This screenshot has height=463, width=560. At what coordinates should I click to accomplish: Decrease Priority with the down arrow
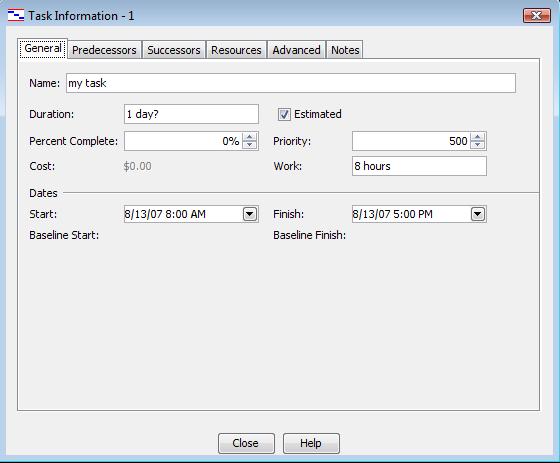(478, 145)
